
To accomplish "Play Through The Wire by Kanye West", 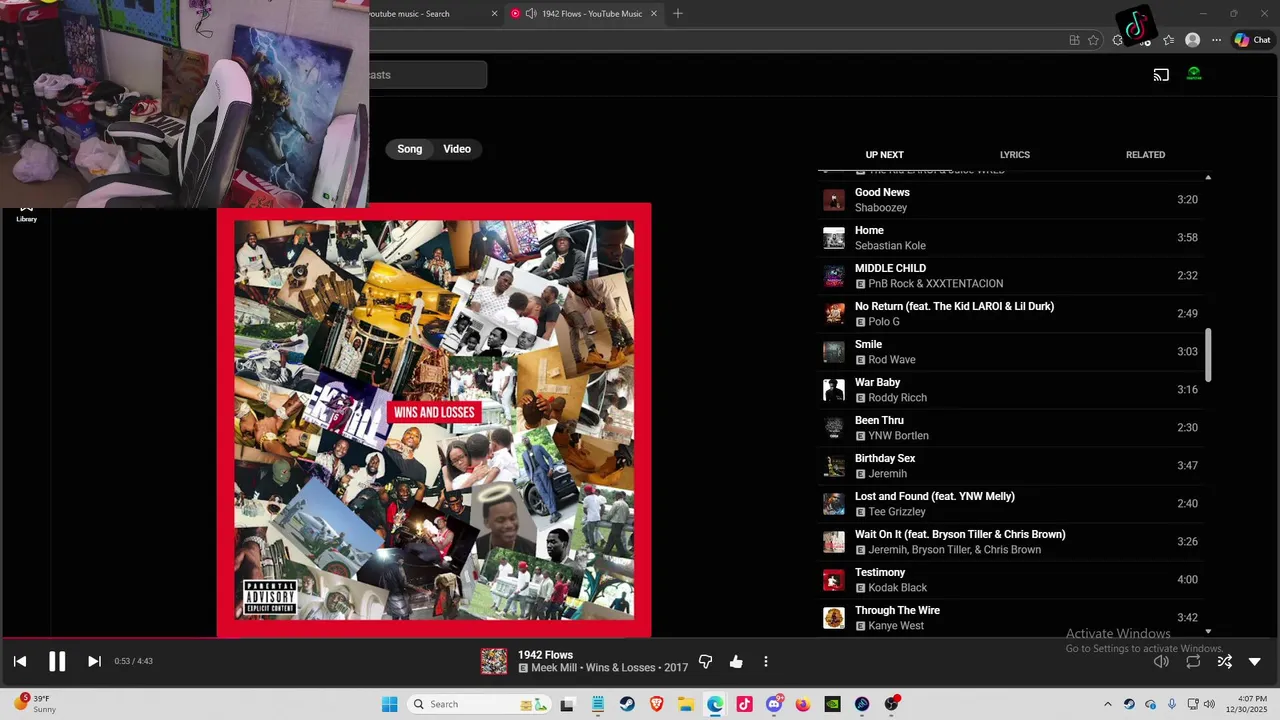I will [x=1010, y=618].
